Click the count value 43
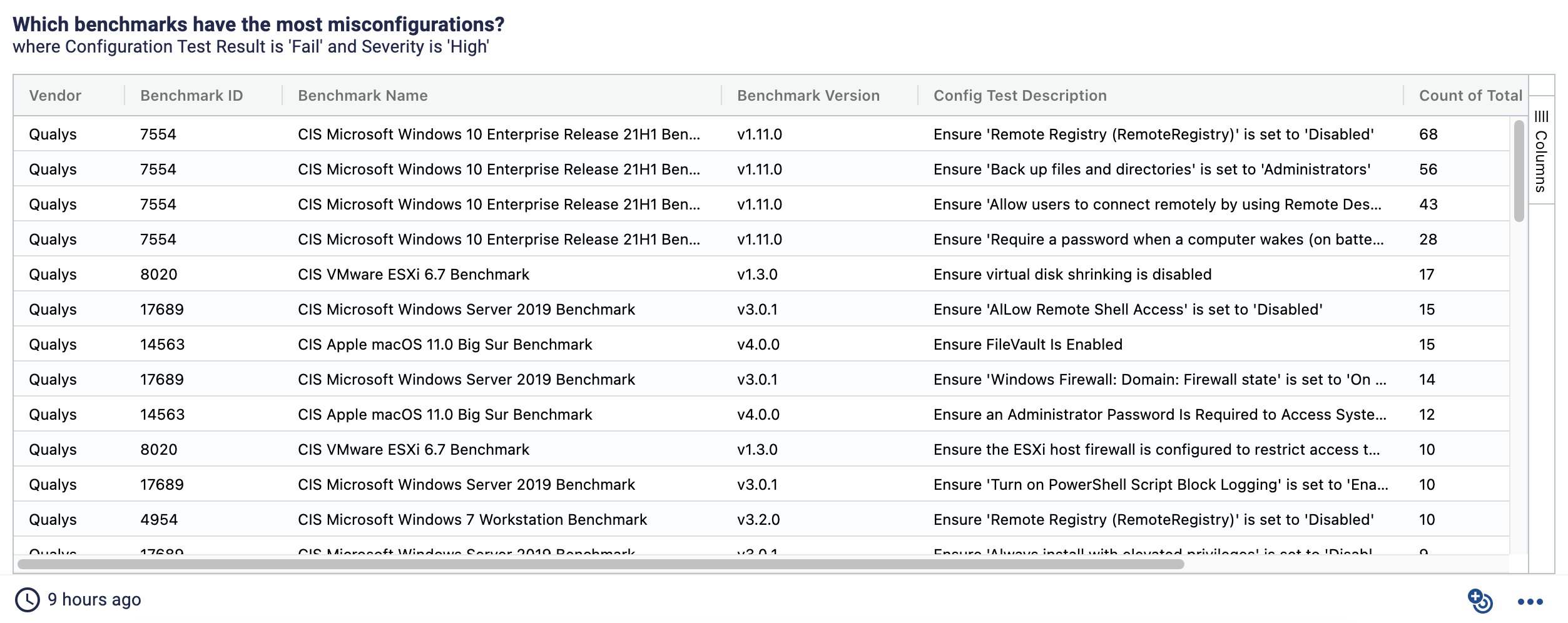Image resolution: width=1568 pixels, height=623 pixels. (1428, 205)
